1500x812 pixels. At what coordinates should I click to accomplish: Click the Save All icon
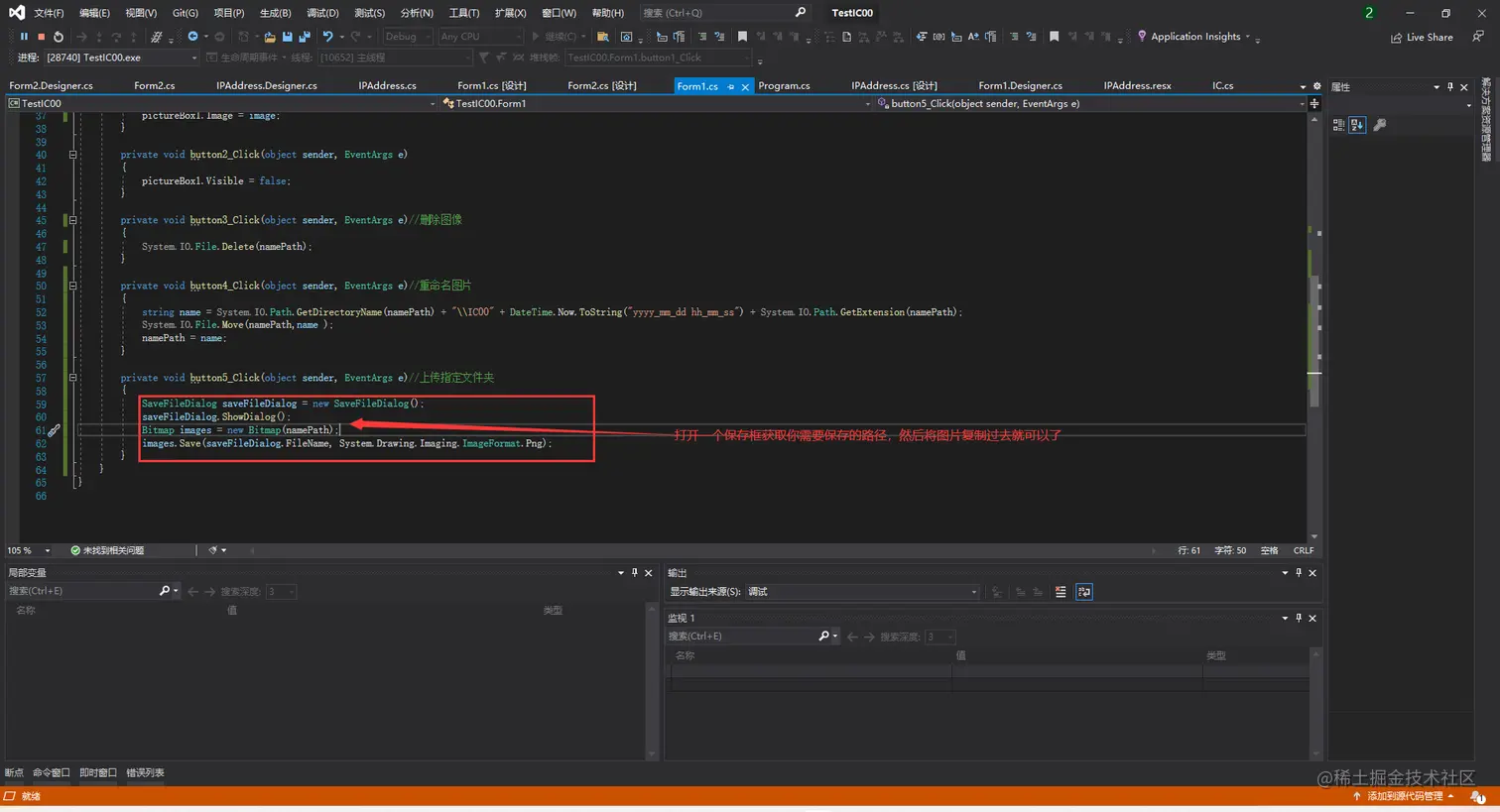(x=304, y=37)
